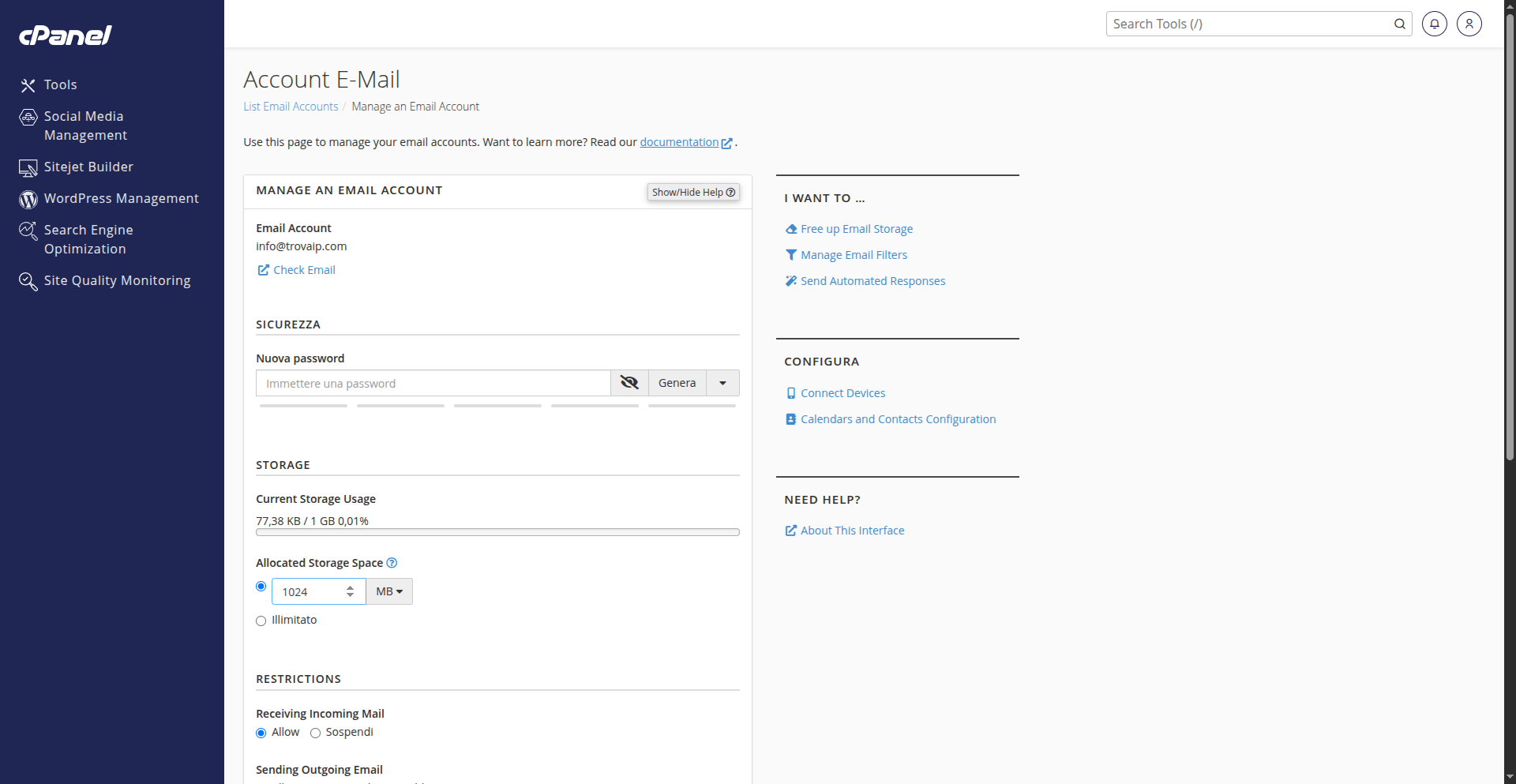Click the Calendars and Contacts icon
This screenshot has width=1516, height=784.
[791, 419]
